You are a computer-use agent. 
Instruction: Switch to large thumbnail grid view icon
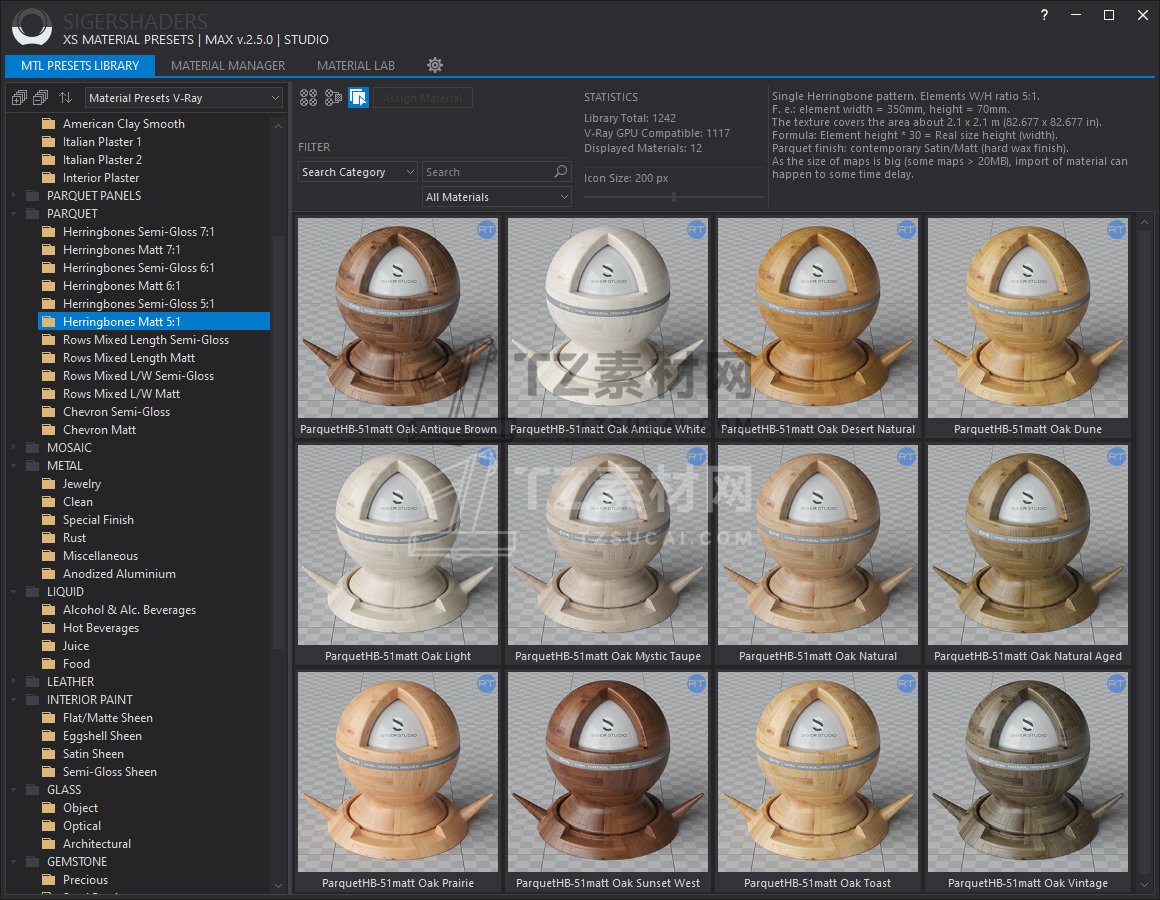[x=308, y=98]
